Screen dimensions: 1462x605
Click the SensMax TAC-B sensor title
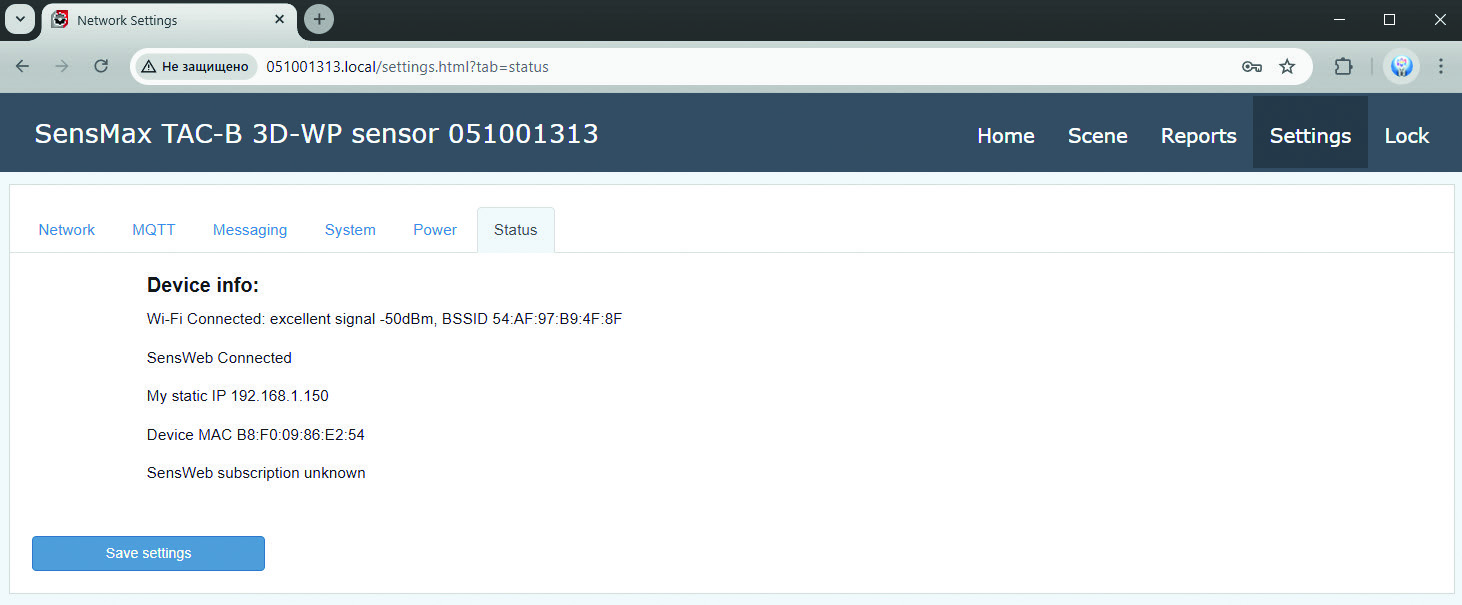pos(316,134)
